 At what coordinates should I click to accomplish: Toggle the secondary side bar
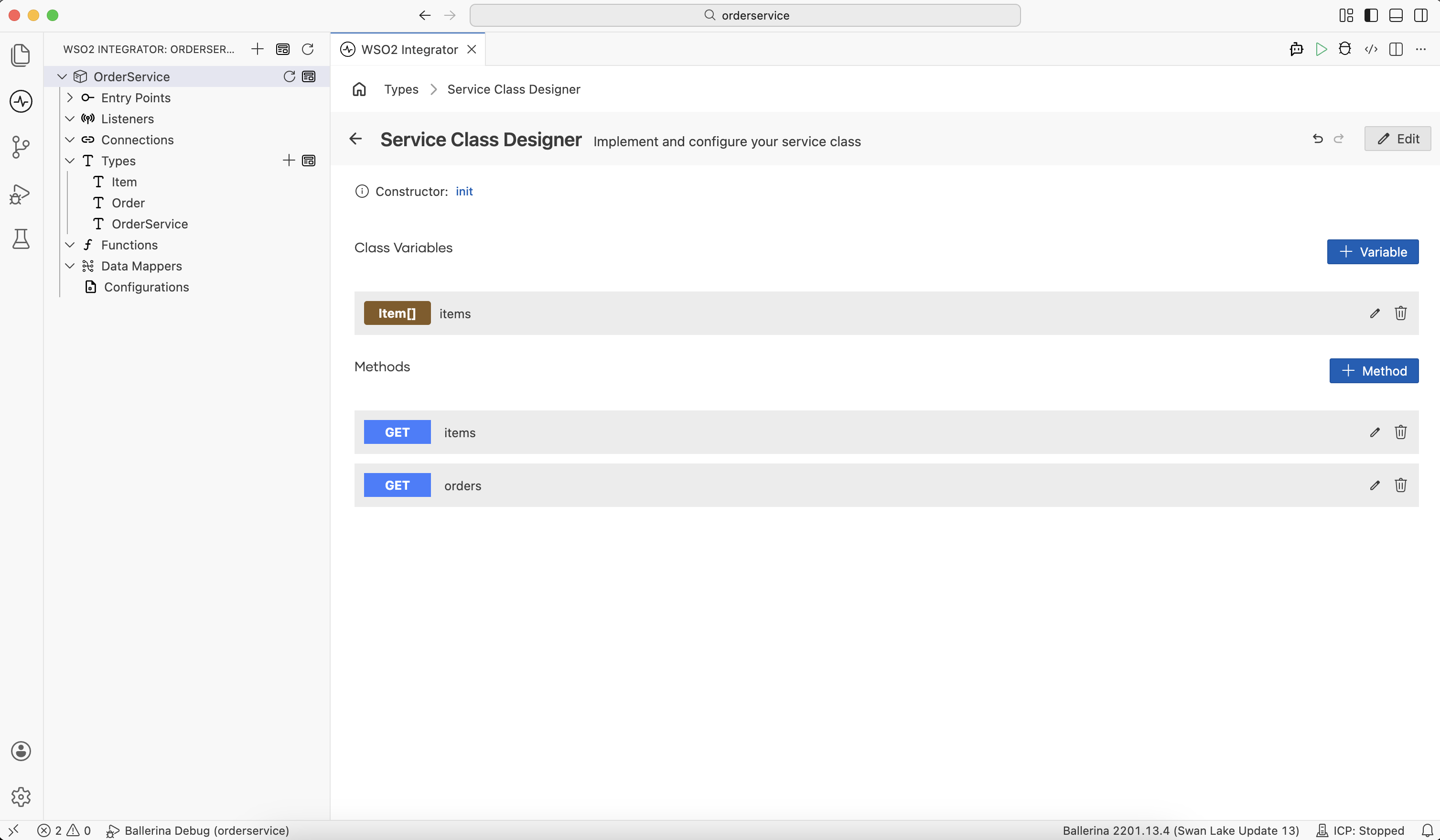coord(1421,15)
